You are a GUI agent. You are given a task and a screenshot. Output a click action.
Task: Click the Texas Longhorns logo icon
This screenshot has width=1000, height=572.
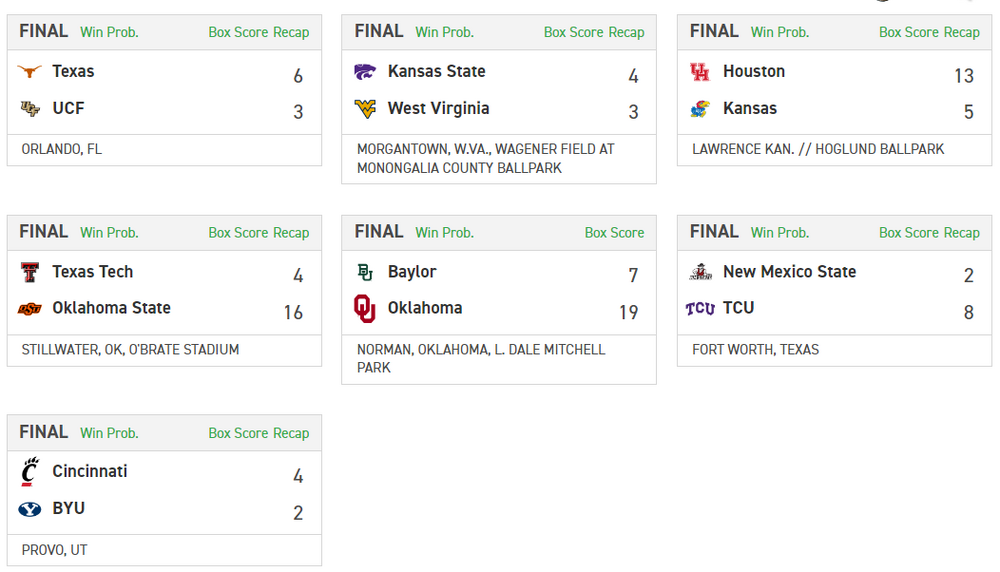click(30, 72)
